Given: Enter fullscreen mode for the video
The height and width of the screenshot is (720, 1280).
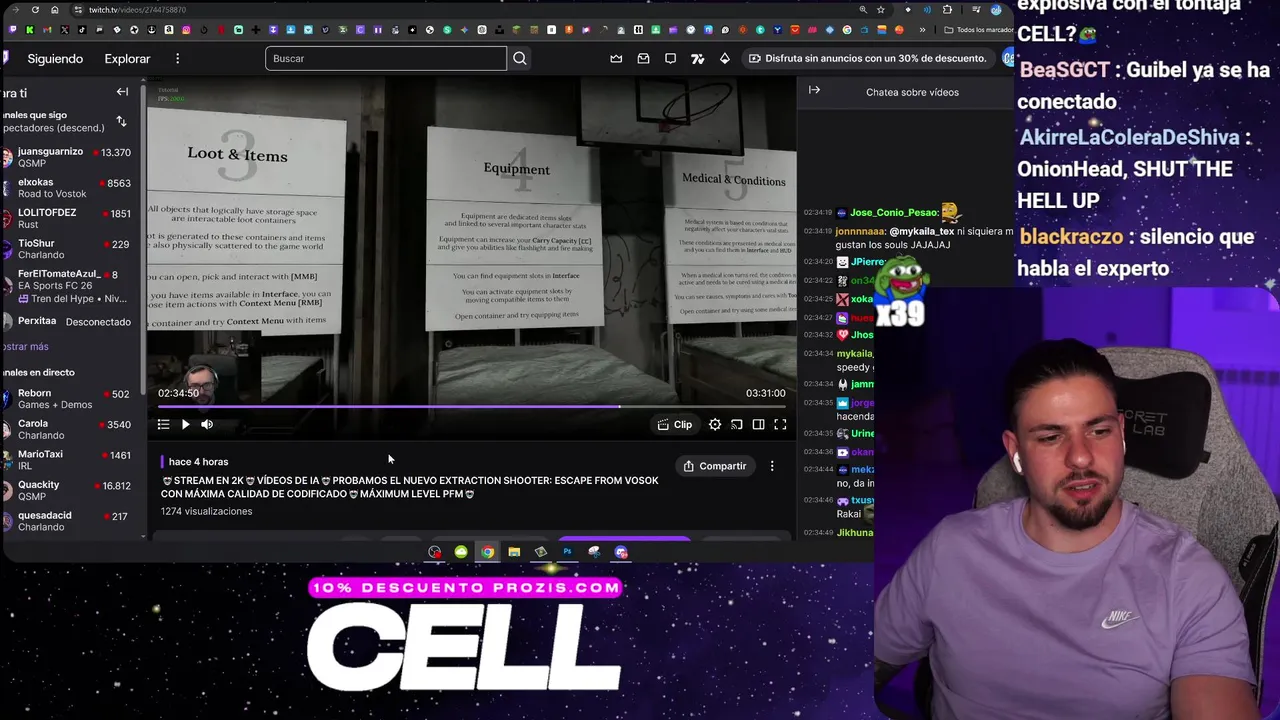Looking at the screenshot, I should pos(781,425).
